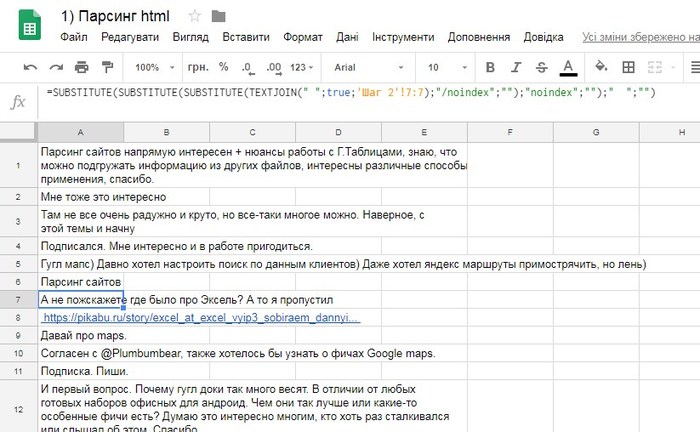Format as percent with % button
Image resolution: width=700 pixels, height=432 pixels.
(x=222, y=68)
